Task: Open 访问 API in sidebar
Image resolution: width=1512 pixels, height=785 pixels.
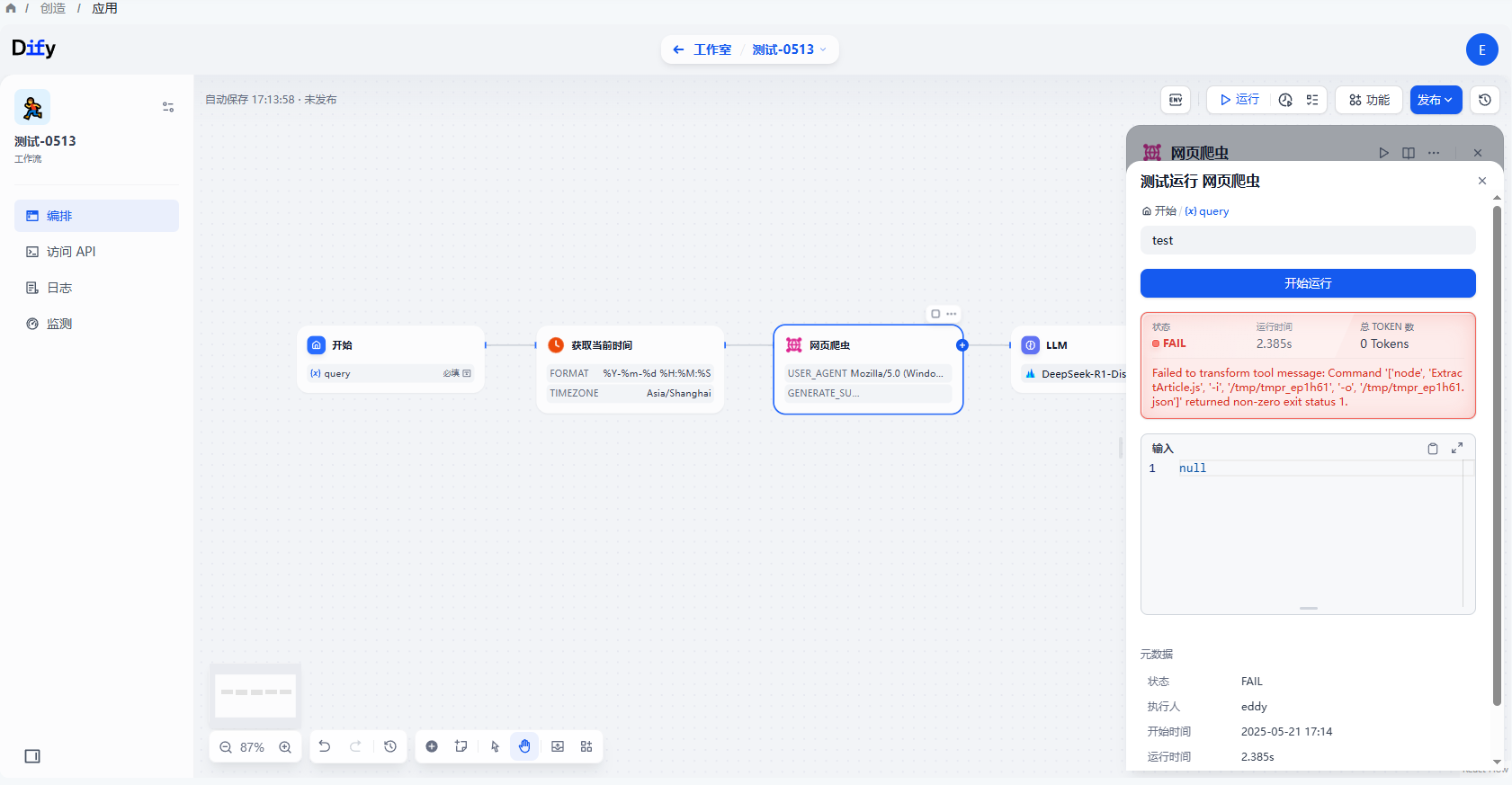Action: click(96, 252)
